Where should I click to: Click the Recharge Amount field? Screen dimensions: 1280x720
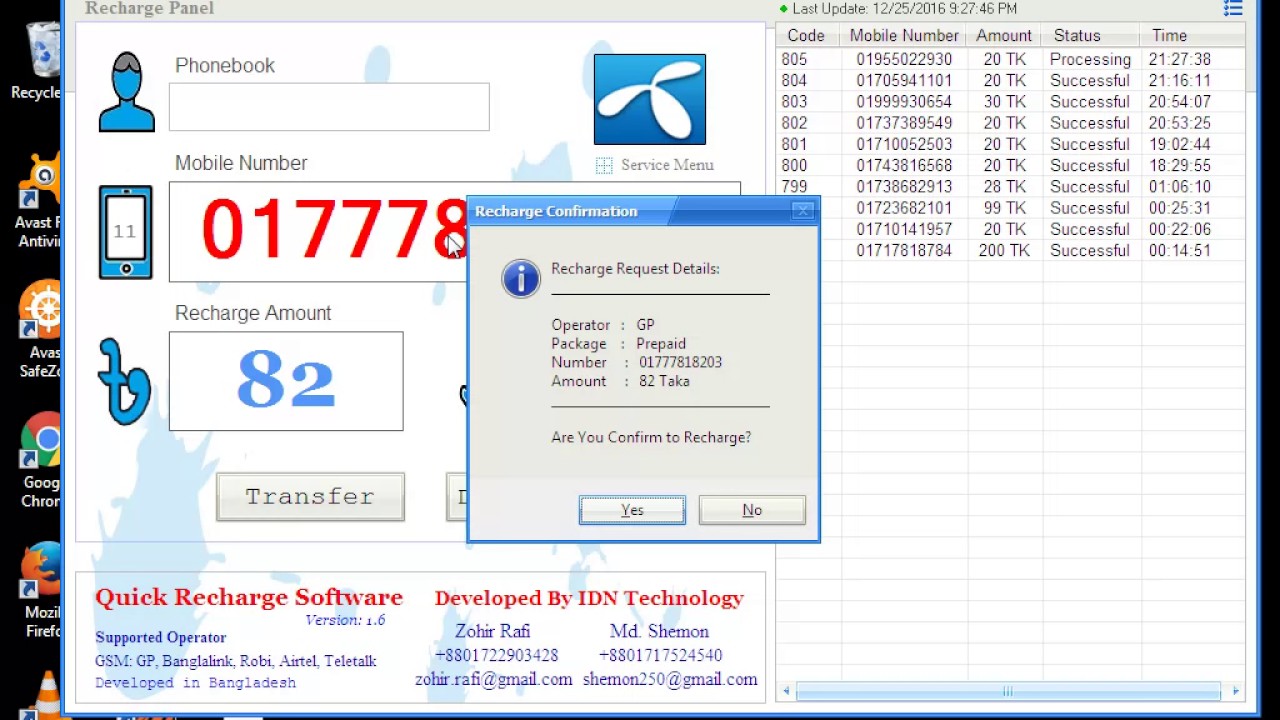point(286,381)
